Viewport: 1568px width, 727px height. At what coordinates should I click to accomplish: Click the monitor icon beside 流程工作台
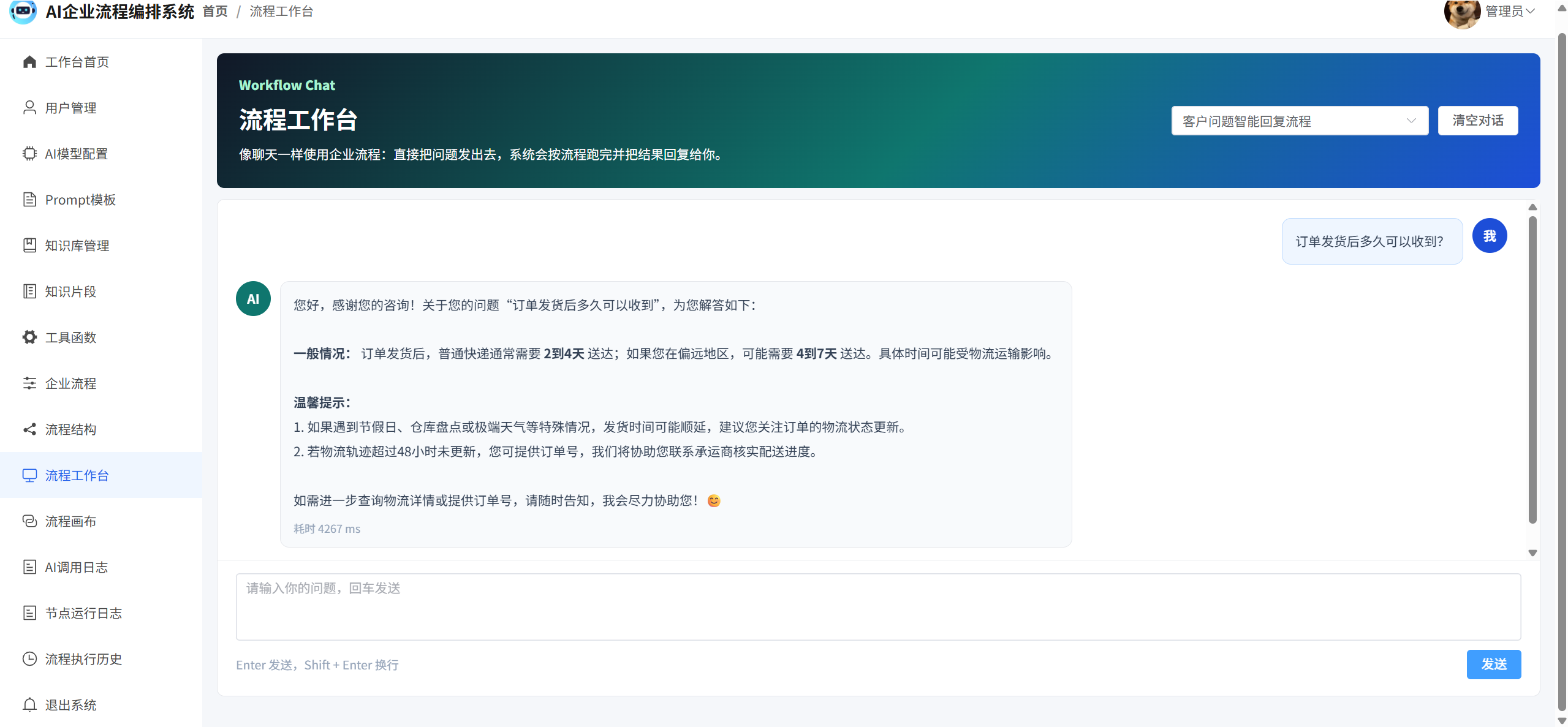pos(29,475)
